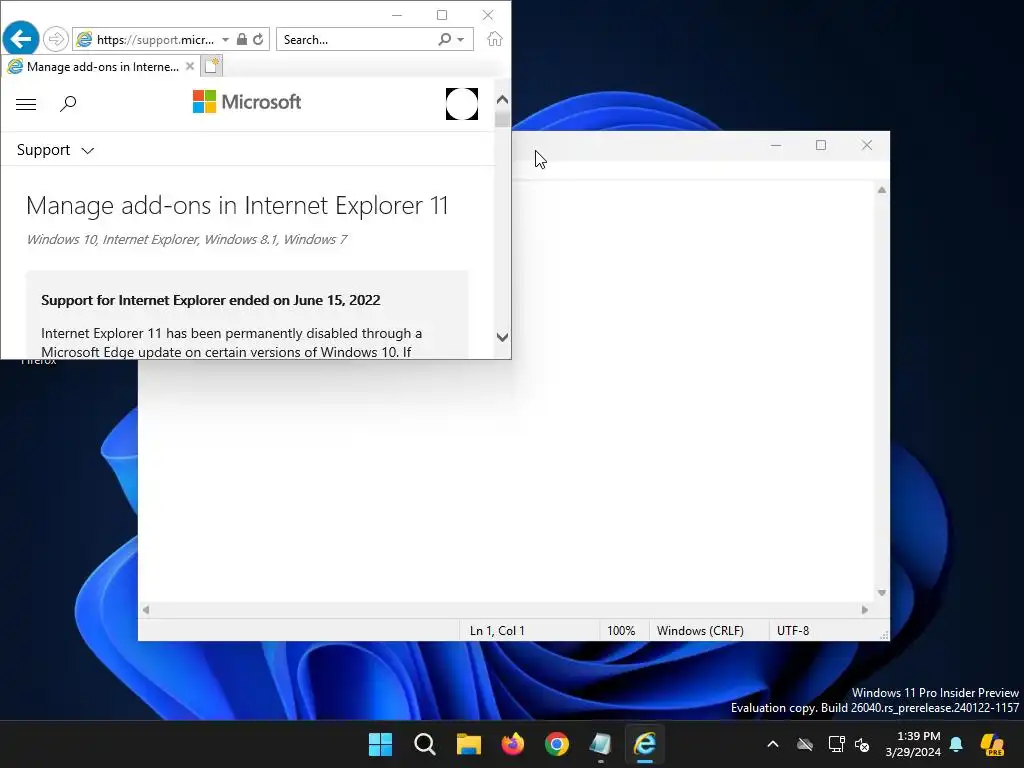
Task: Click the network display tray icon
Action: point(837,744)
